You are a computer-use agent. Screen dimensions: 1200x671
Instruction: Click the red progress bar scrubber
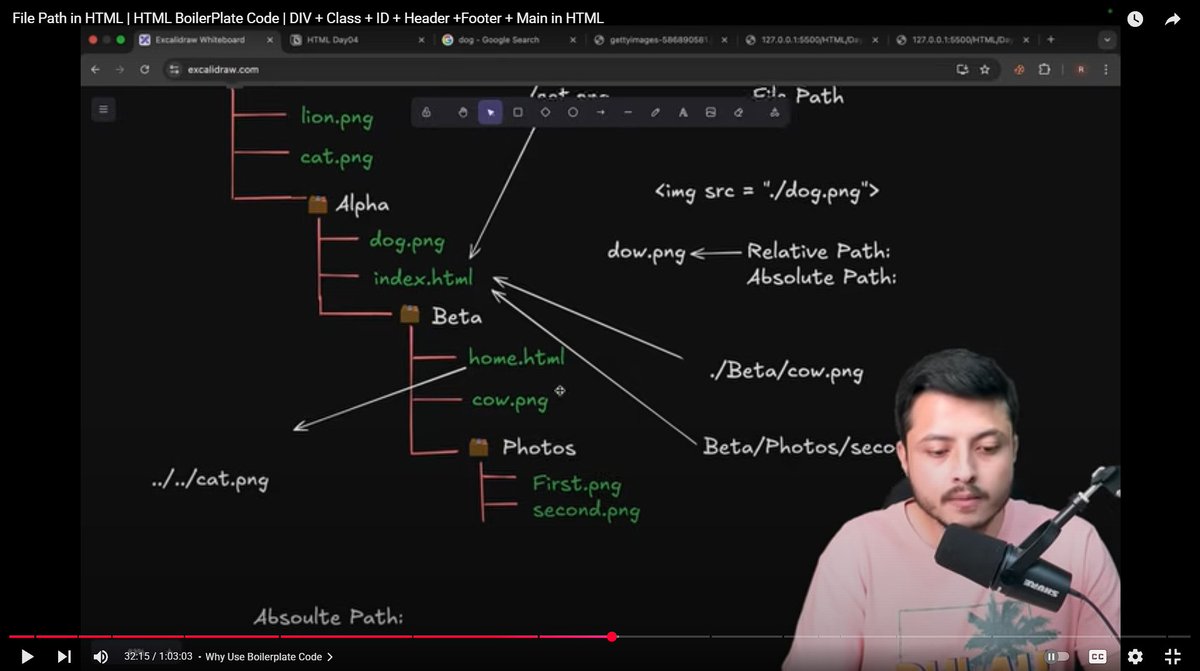pos(612,636)
